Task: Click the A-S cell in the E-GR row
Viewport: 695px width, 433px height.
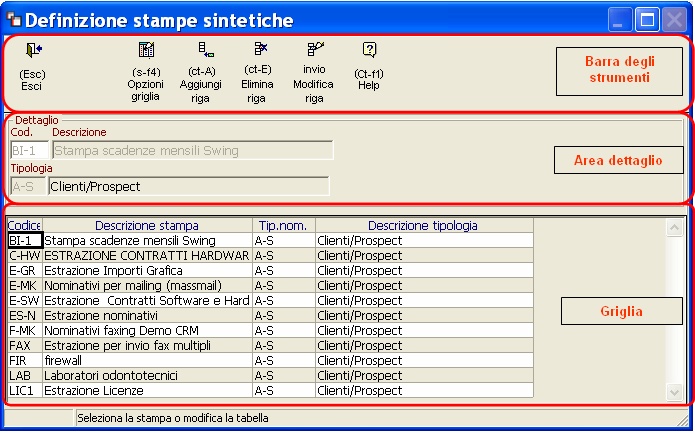Action: click(284, 271)
